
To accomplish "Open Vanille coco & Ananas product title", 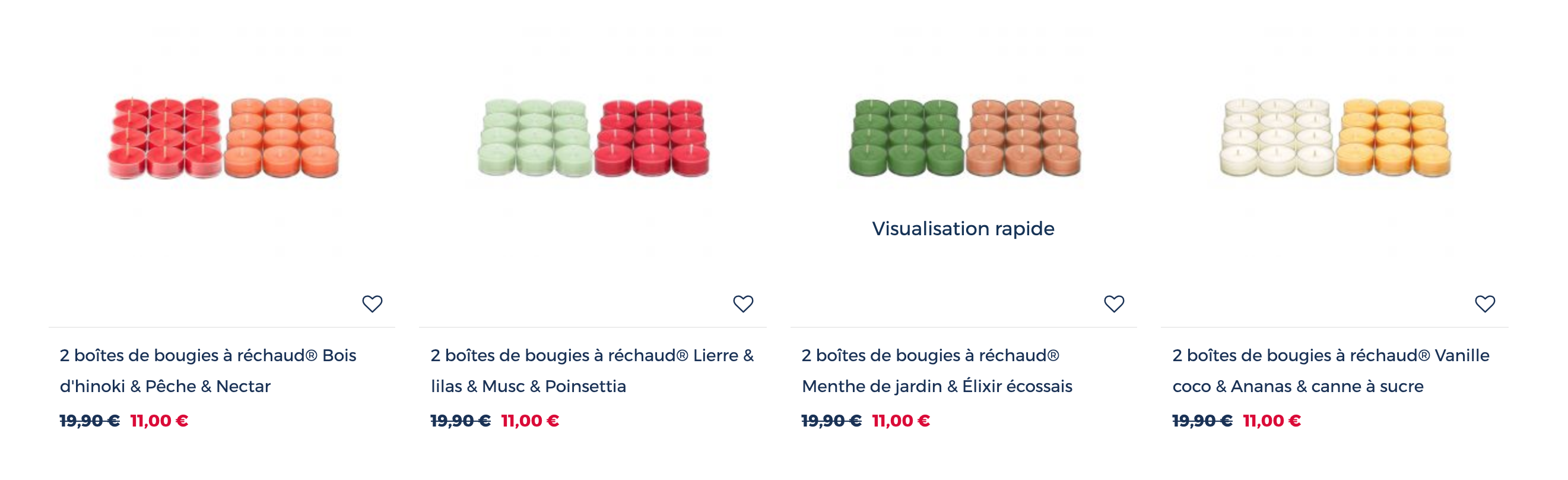I will [x=1331, y=370].
